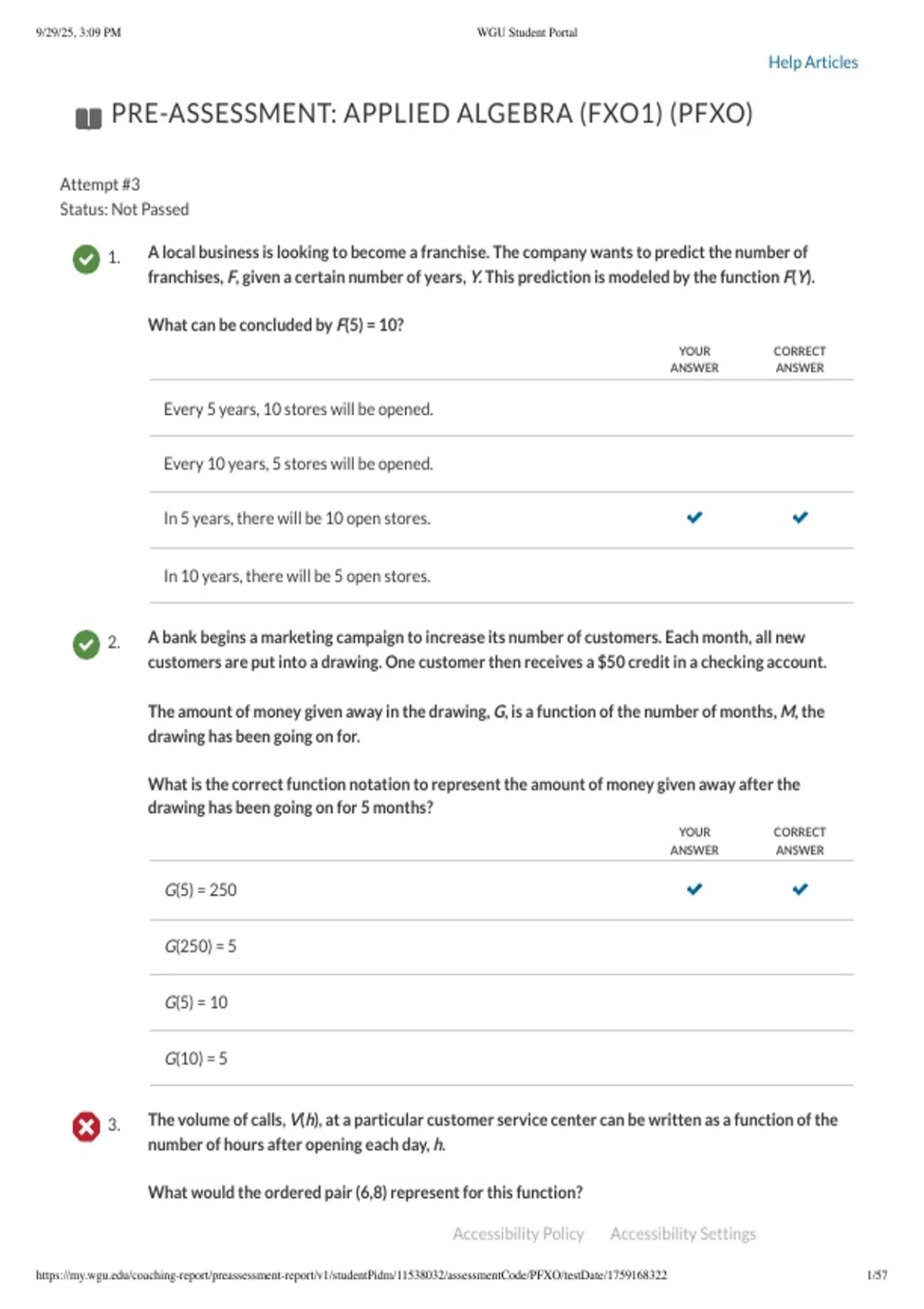Select the G(250) = 5 answer option
924x1309 pixels.
[x=501, y=946]
